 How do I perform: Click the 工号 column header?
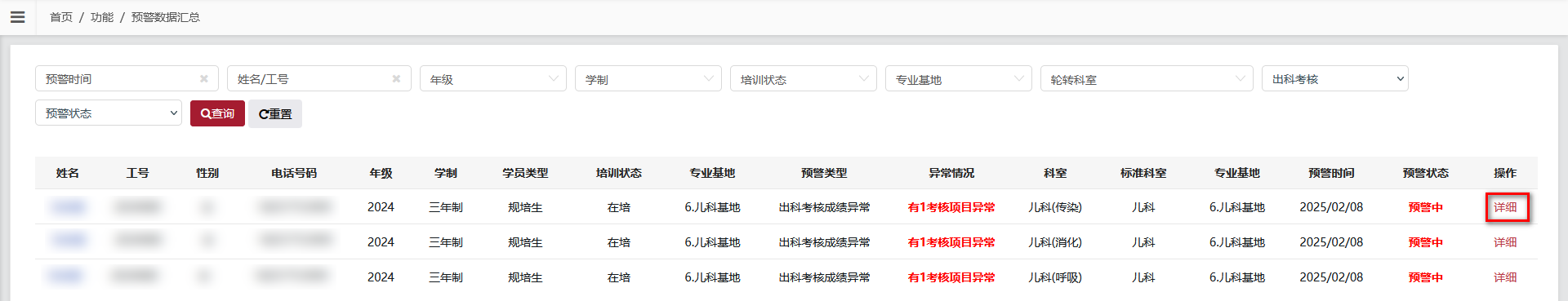pos(138,173)
